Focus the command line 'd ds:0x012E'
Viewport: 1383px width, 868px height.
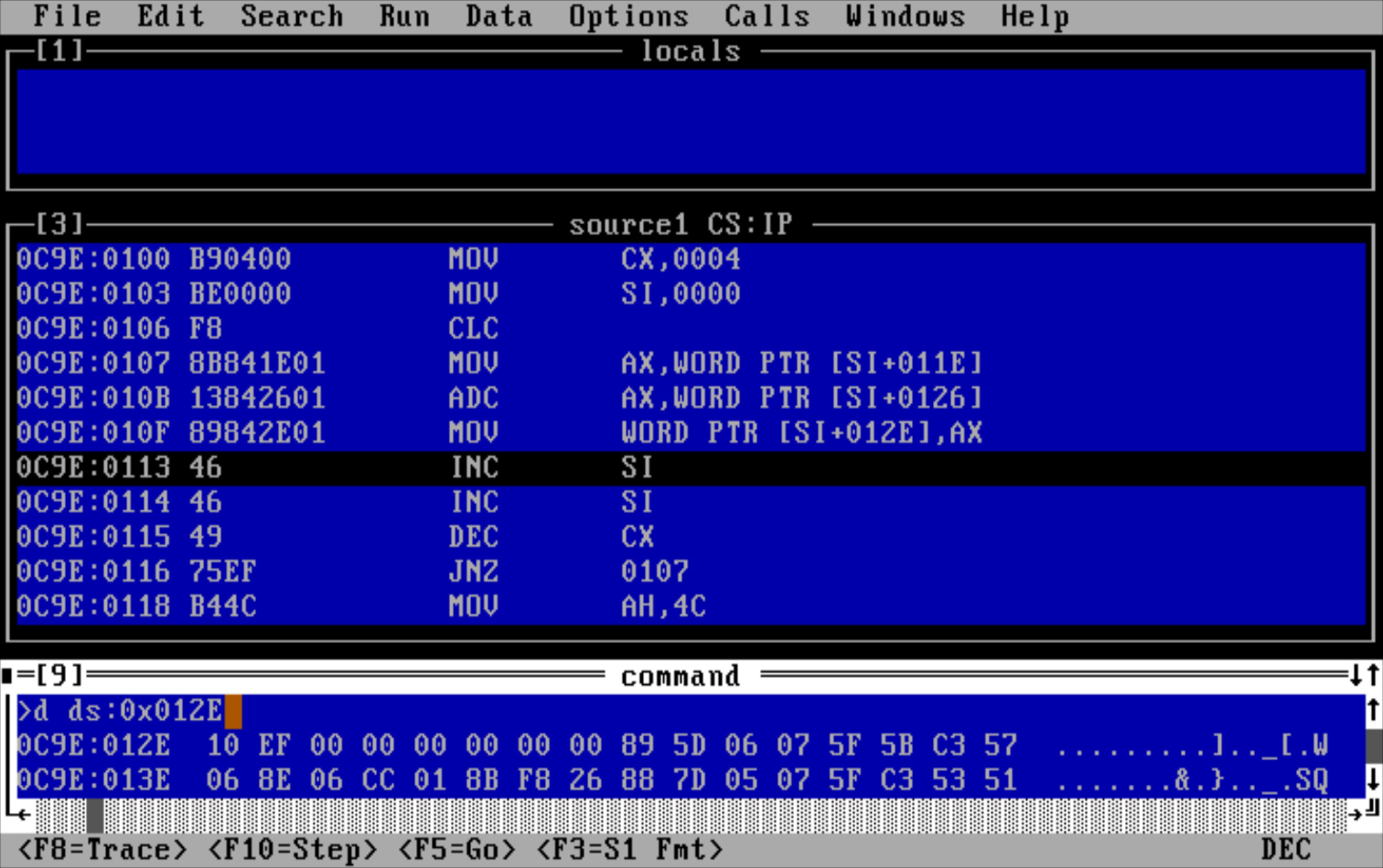691,711
